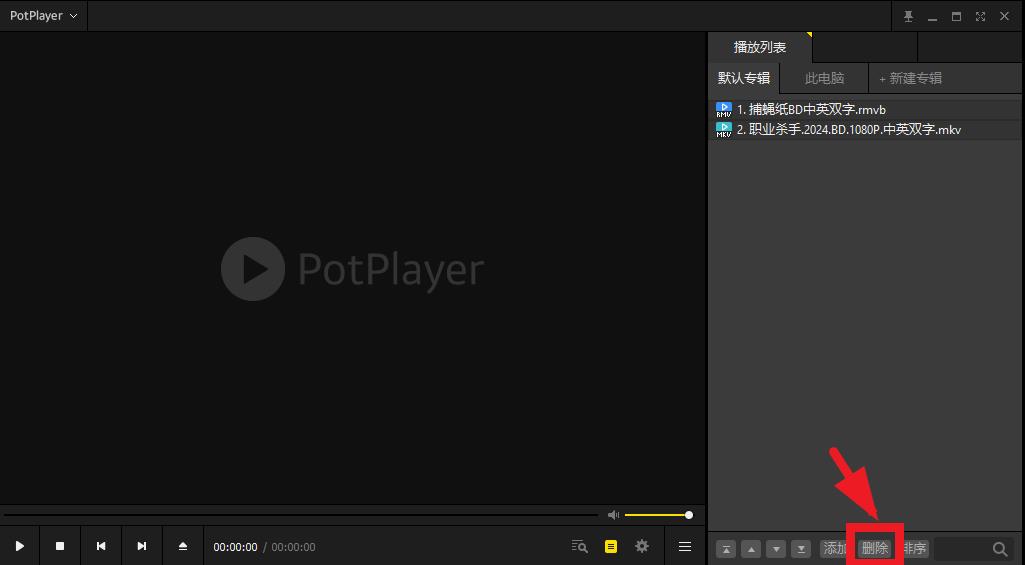Move selected item to the top

click(x=726, y=549)
